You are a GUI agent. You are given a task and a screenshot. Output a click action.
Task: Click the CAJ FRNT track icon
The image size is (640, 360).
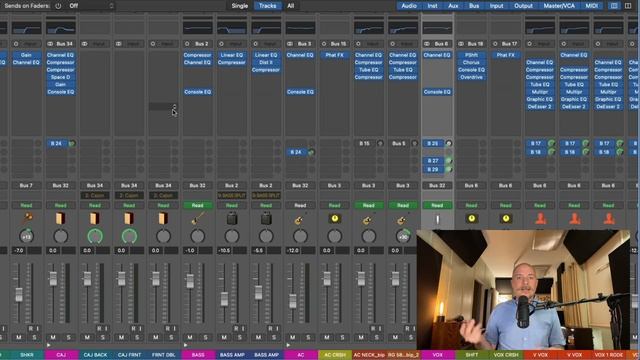(129, 218)
